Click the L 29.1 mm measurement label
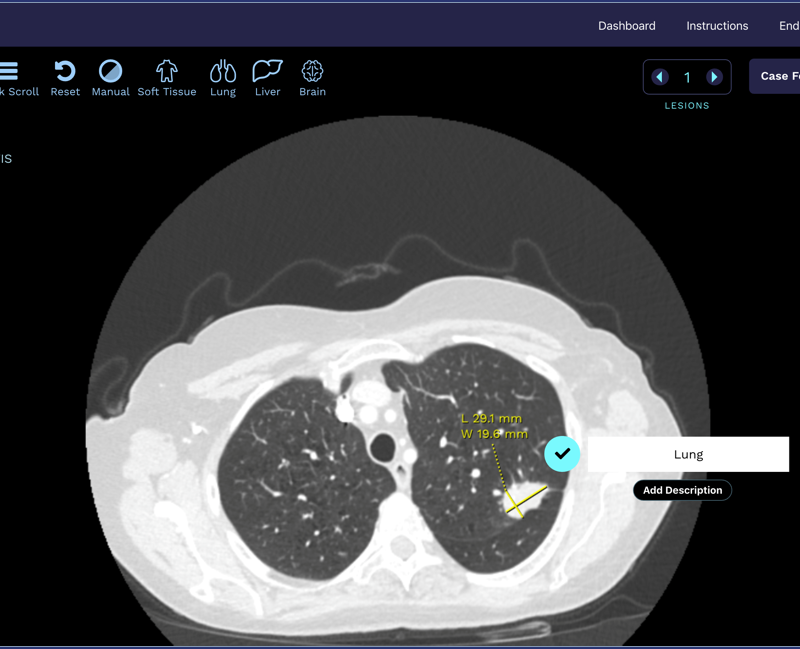Image resolution: width=800 pixels, height=649 pixels. [x=491, y=418]
